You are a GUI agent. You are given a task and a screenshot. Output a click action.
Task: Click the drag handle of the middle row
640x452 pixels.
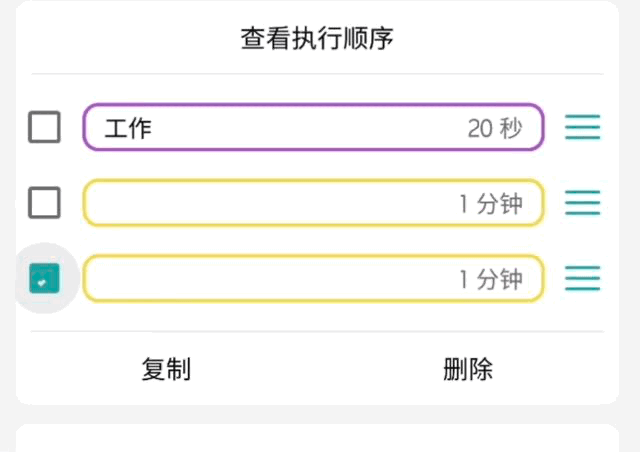click(x=582, y=203)
